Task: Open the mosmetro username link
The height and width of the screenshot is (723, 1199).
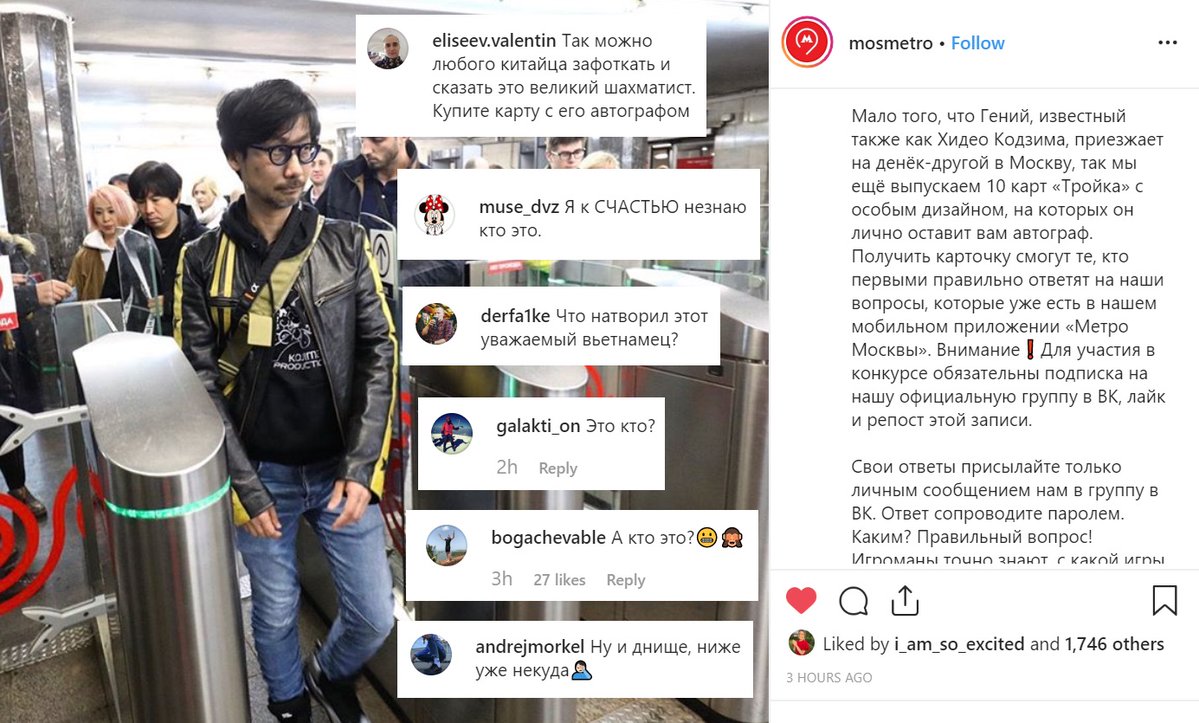Action: click(x=890, y=44)
